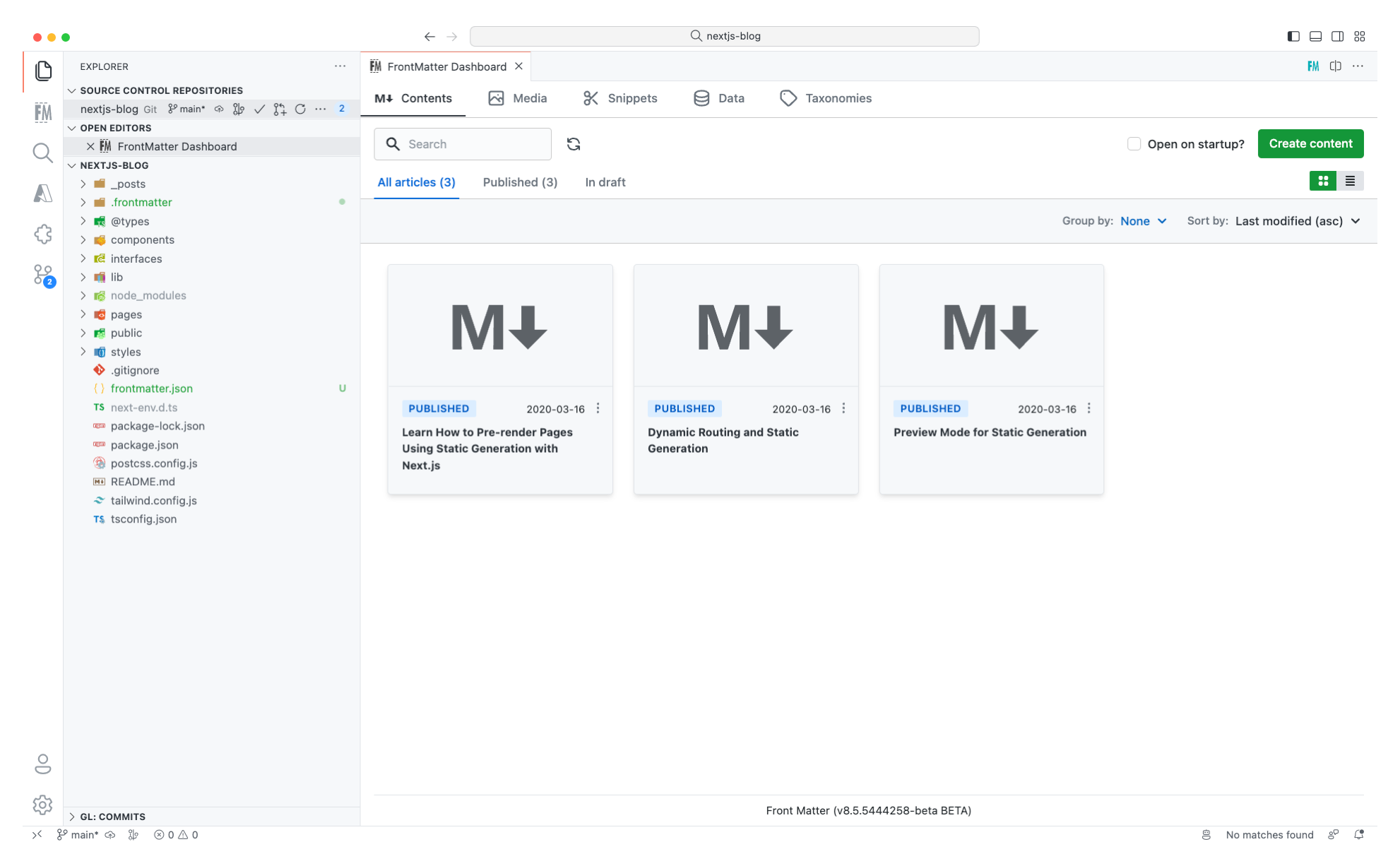
Task: Switch articles to list view
Action: point(1351,181)
